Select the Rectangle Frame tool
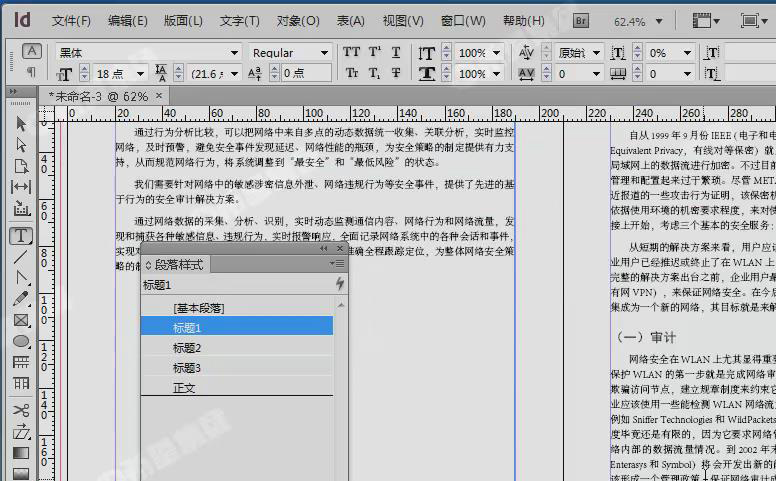 (21, 320)
